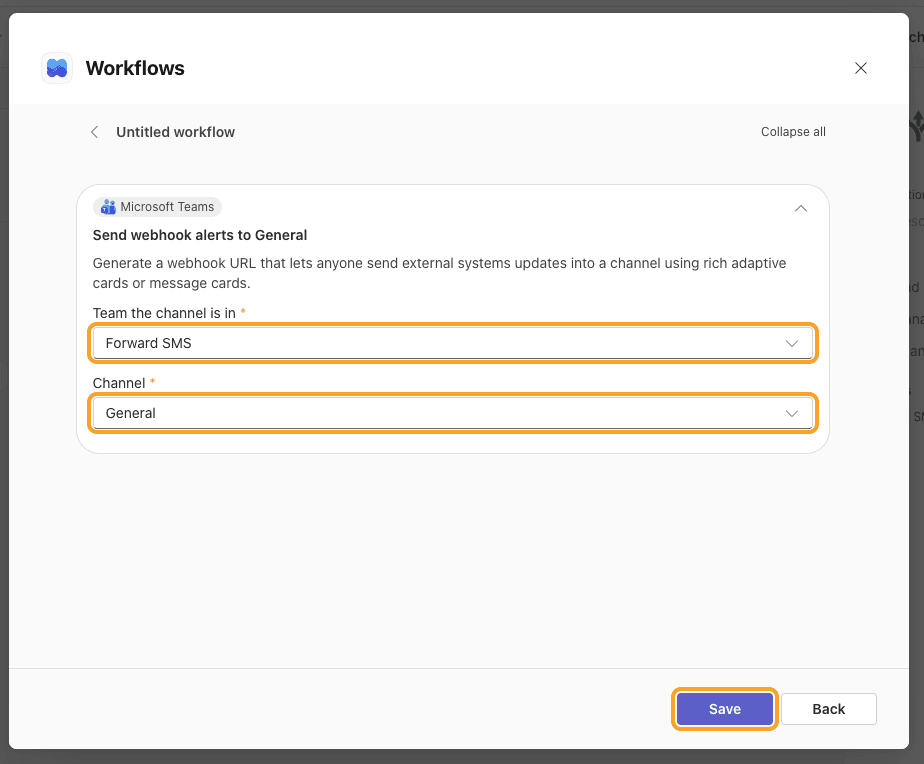
Task: Click the Microsoft Teams badge icon
Action: pyautogui.click(x=108, y=207)
